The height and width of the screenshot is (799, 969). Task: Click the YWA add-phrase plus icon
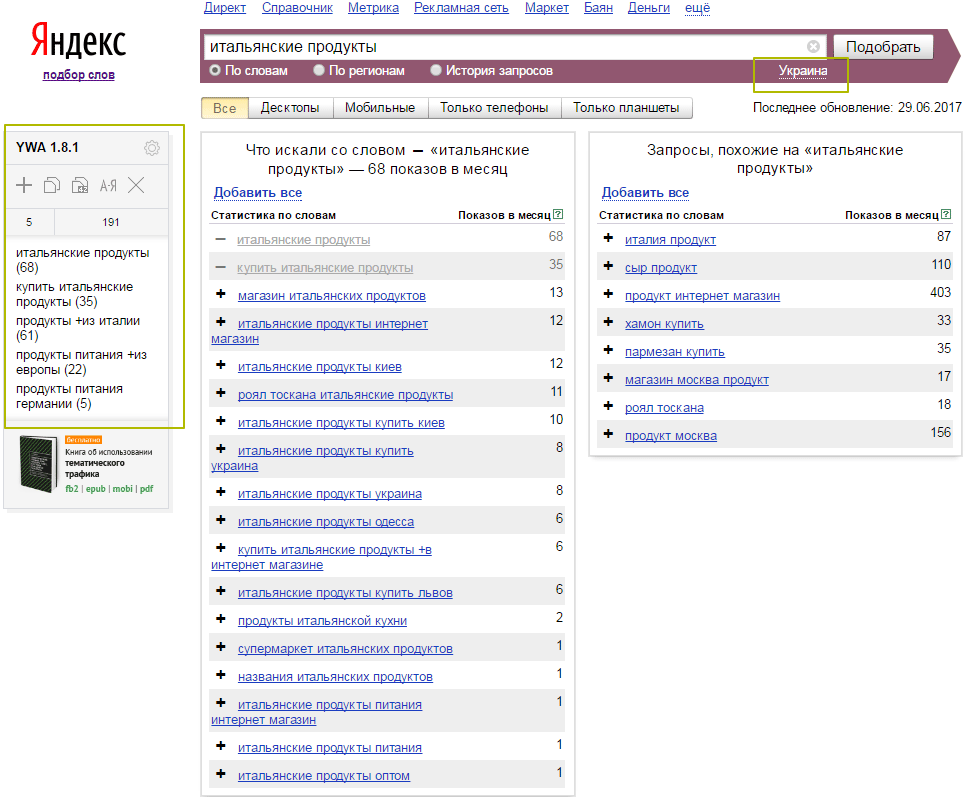[x=24, y=185]
